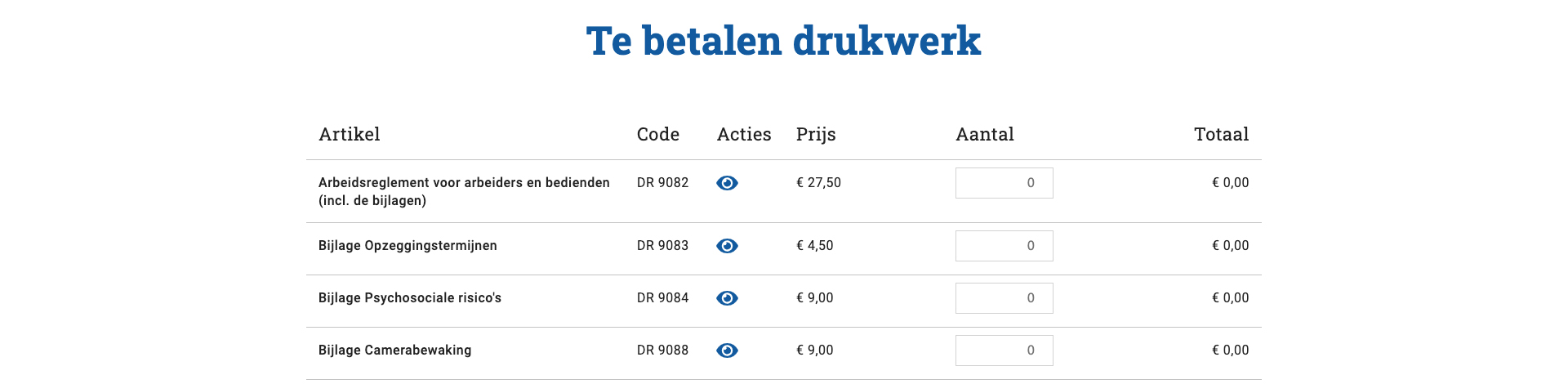The width and height of the screenshot is (1568, 384).
Task: Activate Aantal field for Bijlage Camerabewaking
Action: click(1004, 351)
